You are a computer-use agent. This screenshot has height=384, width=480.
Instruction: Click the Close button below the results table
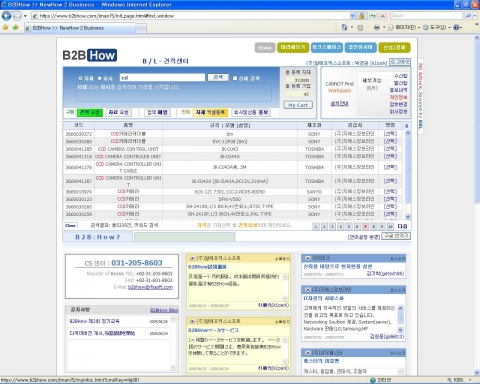70,226
